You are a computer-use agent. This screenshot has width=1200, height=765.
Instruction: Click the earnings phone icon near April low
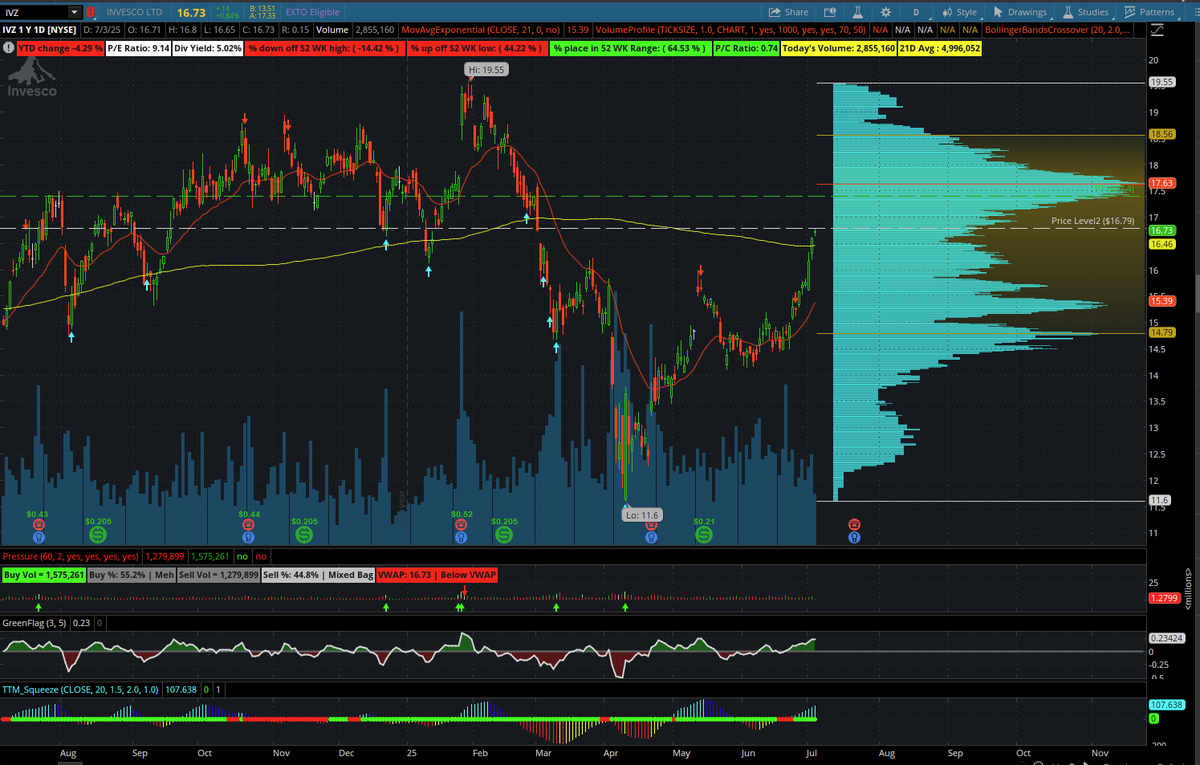tap(651, 524)
